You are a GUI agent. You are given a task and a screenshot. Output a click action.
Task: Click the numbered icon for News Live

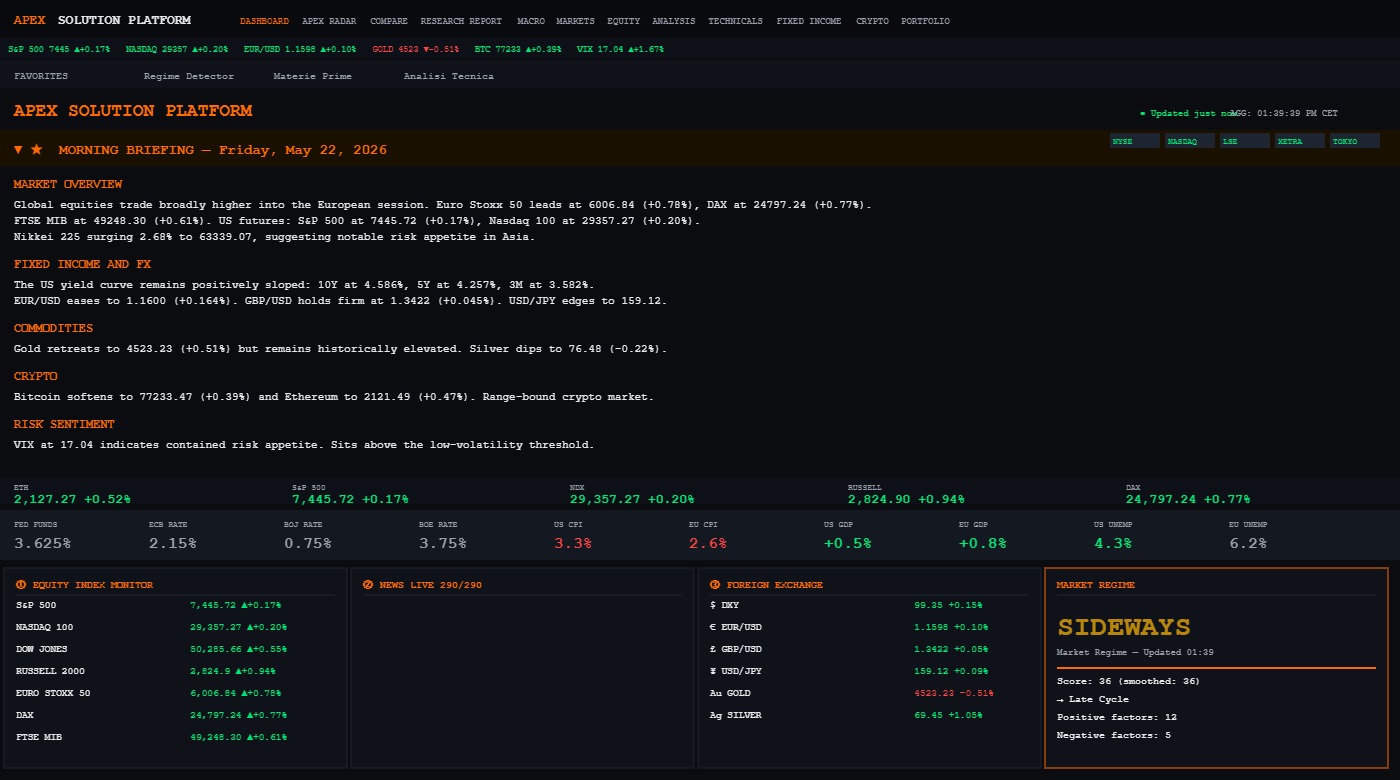[368, 585]
